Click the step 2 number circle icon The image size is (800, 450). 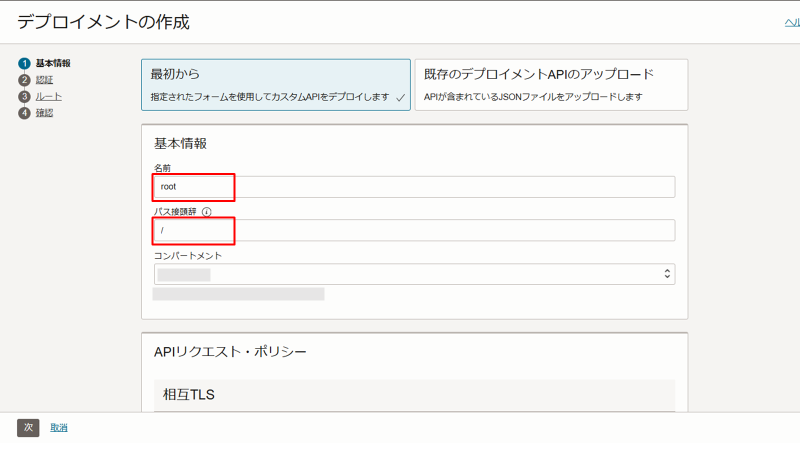tap(24, 80)
